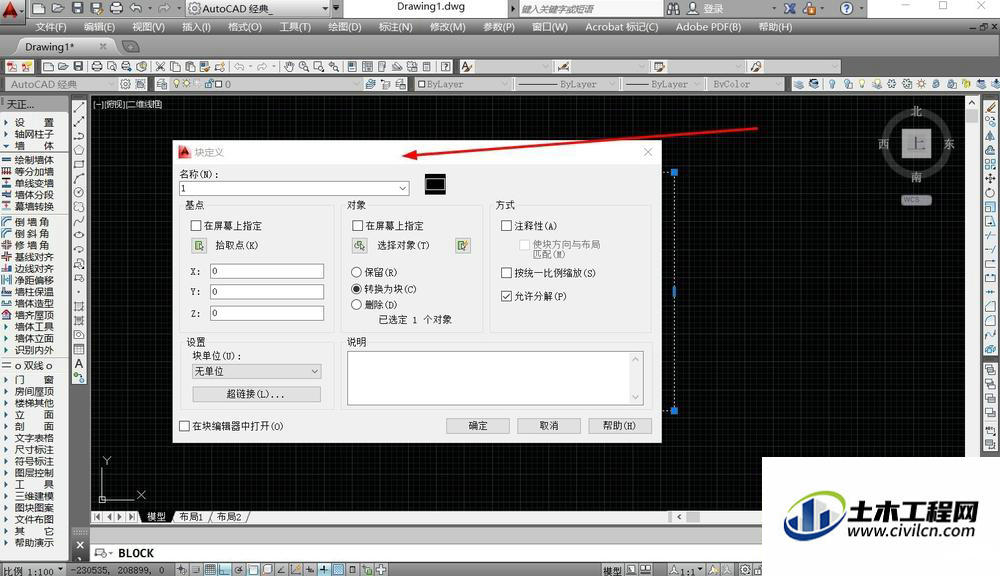Viewport: 1000px width, 576px height.
Task: Select the Table tool in the draw toolbar
Action: (79, 349)
